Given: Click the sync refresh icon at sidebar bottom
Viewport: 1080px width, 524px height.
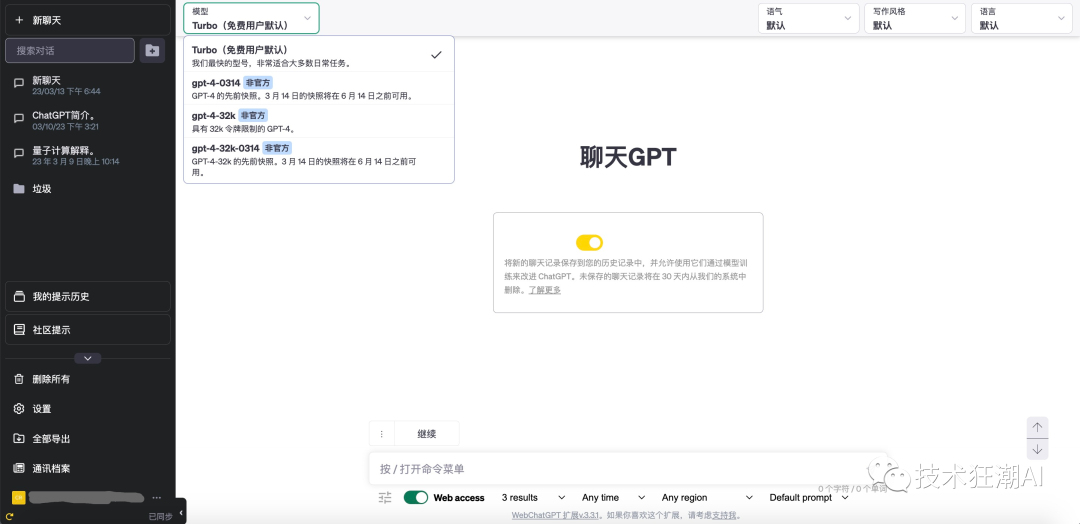Looking at the screenshot, I should pyautogui.click(x=10, y=516).
